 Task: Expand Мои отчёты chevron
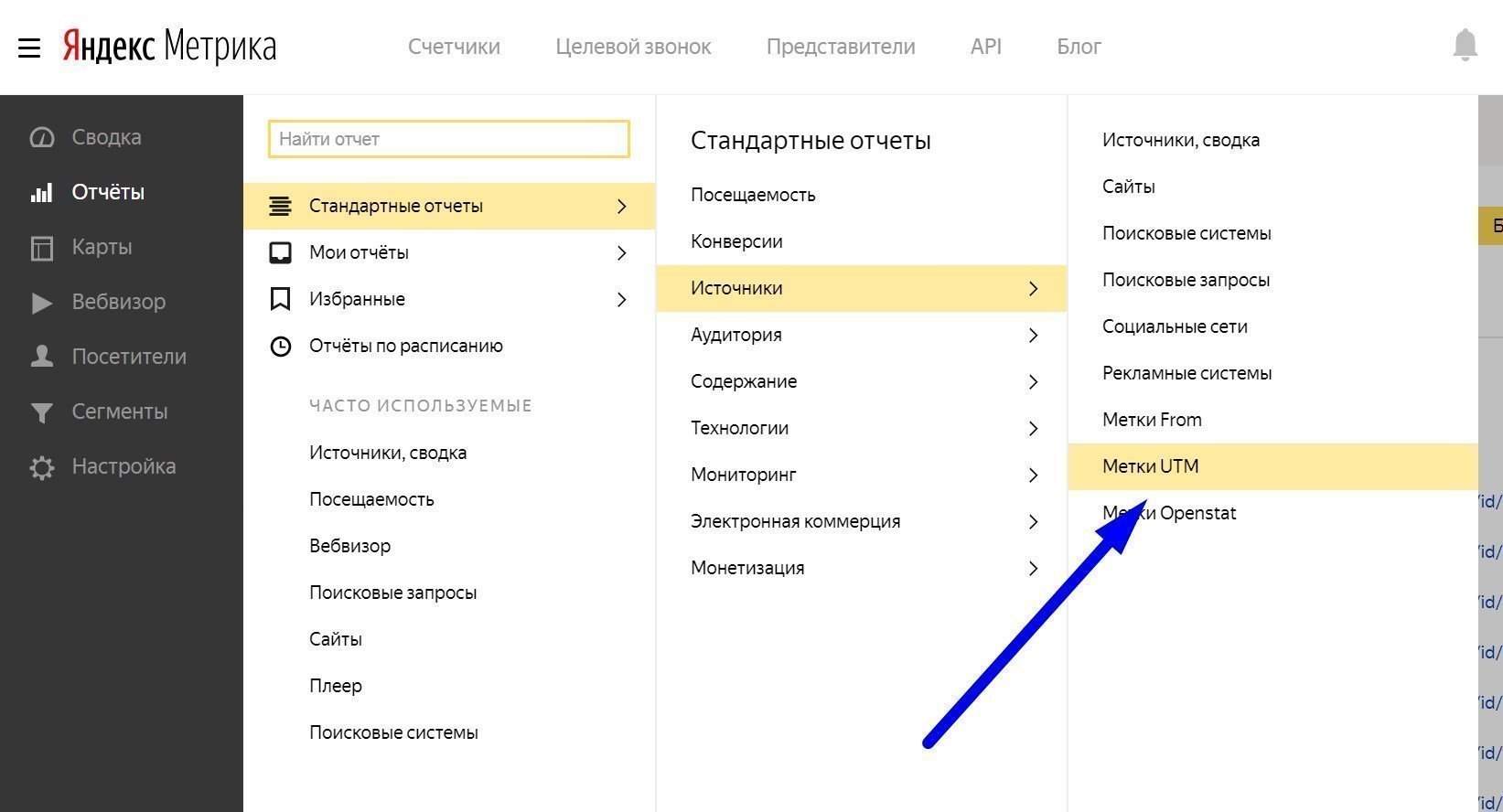tap(622, 253)
